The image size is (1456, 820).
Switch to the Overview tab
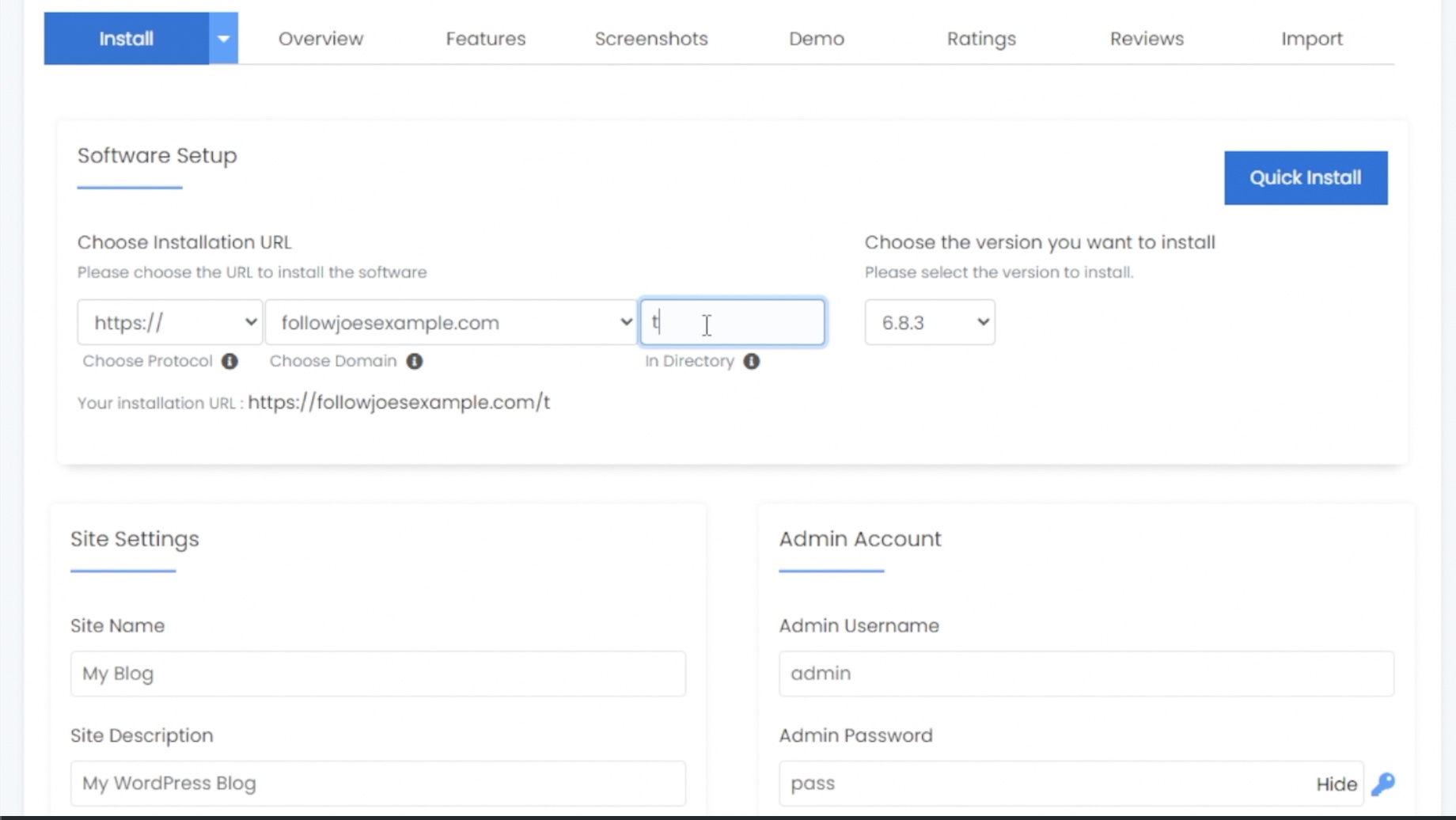pyautogui.click(x=320, y=38)
